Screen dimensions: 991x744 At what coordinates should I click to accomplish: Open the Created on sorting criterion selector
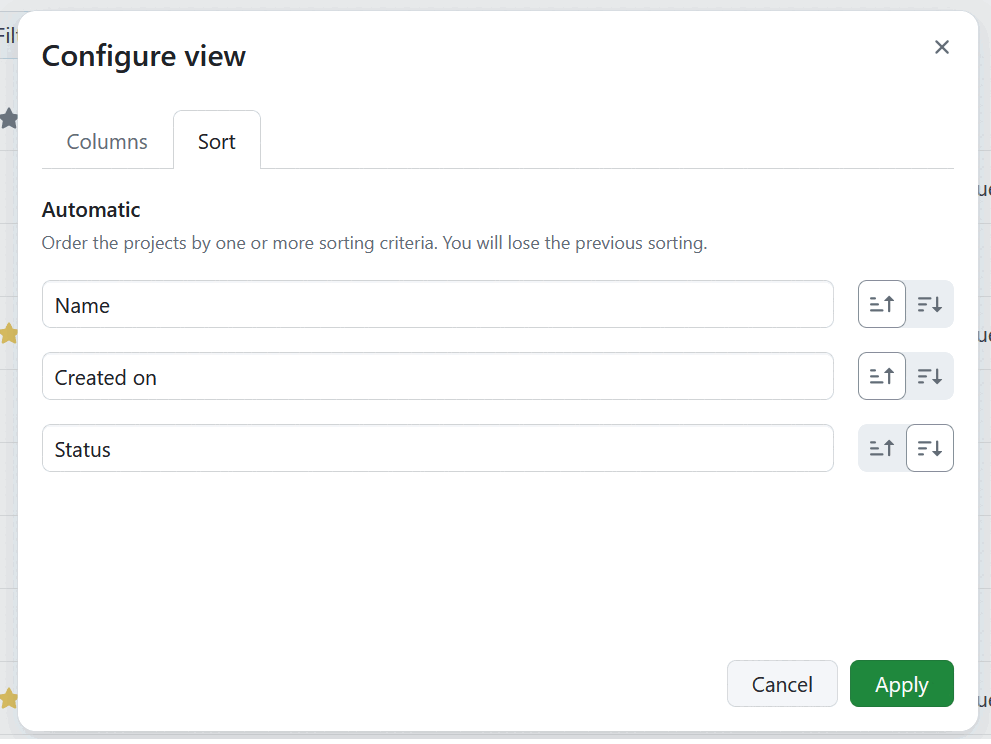437,376
